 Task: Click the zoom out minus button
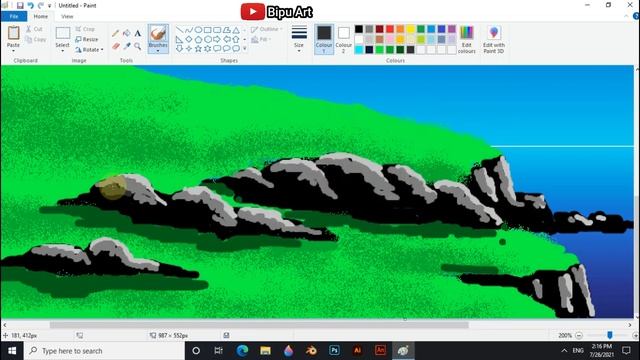pos(579,336)
